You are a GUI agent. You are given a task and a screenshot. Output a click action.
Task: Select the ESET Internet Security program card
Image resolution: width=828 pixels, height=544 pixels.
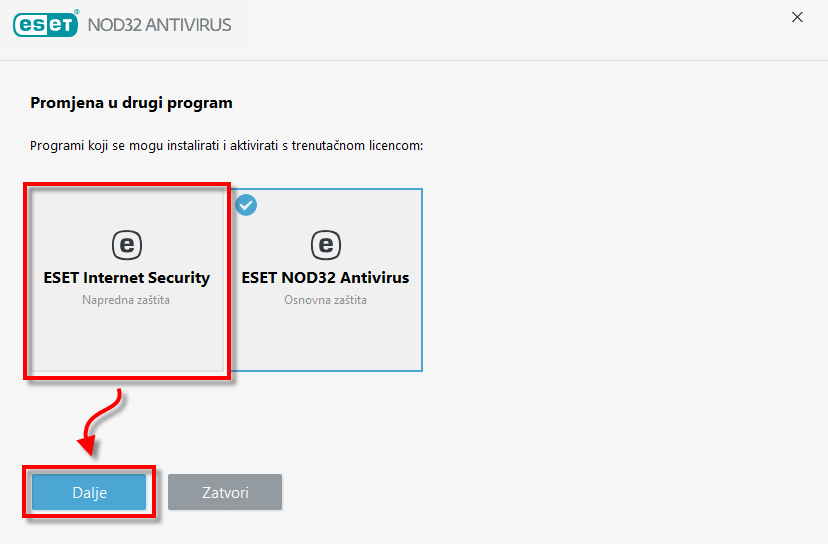click(x=127, y=330)
